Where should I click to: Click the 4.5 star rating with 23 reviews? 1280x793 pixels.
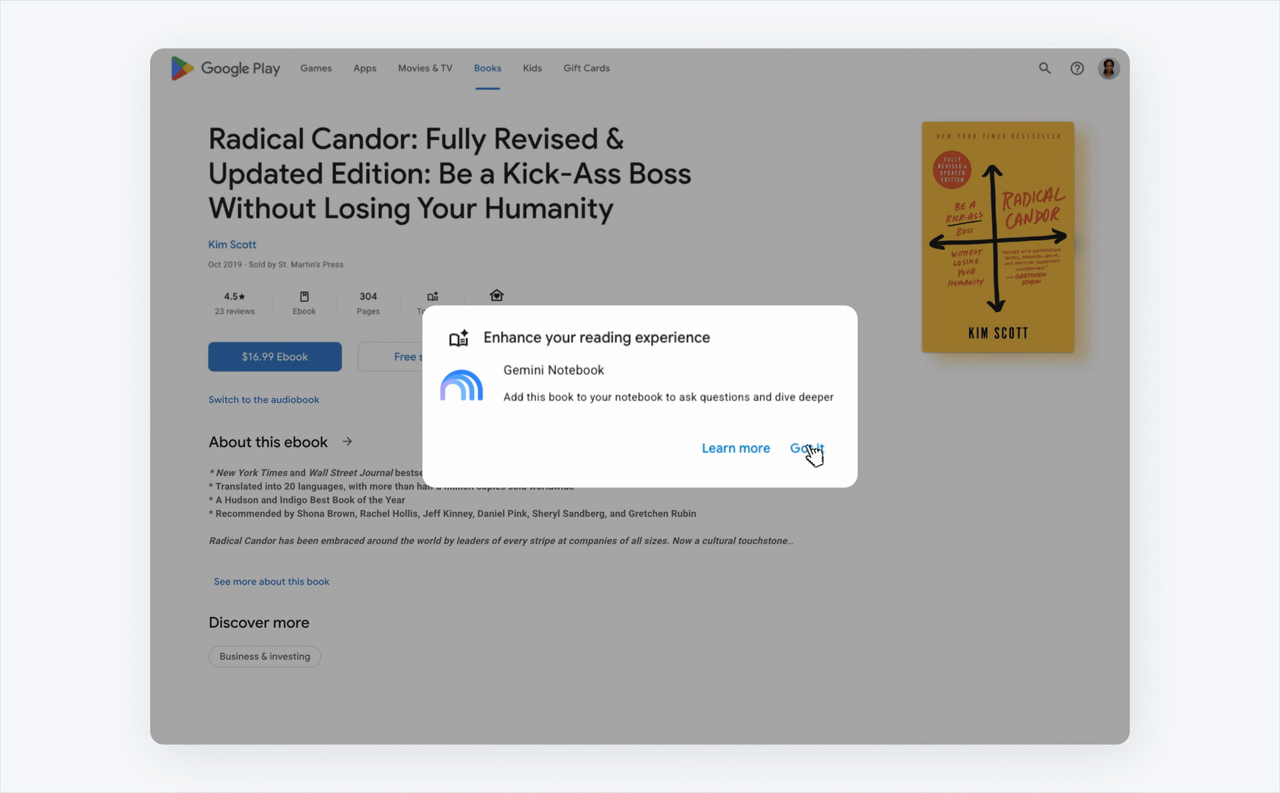[x=235, y=303]
